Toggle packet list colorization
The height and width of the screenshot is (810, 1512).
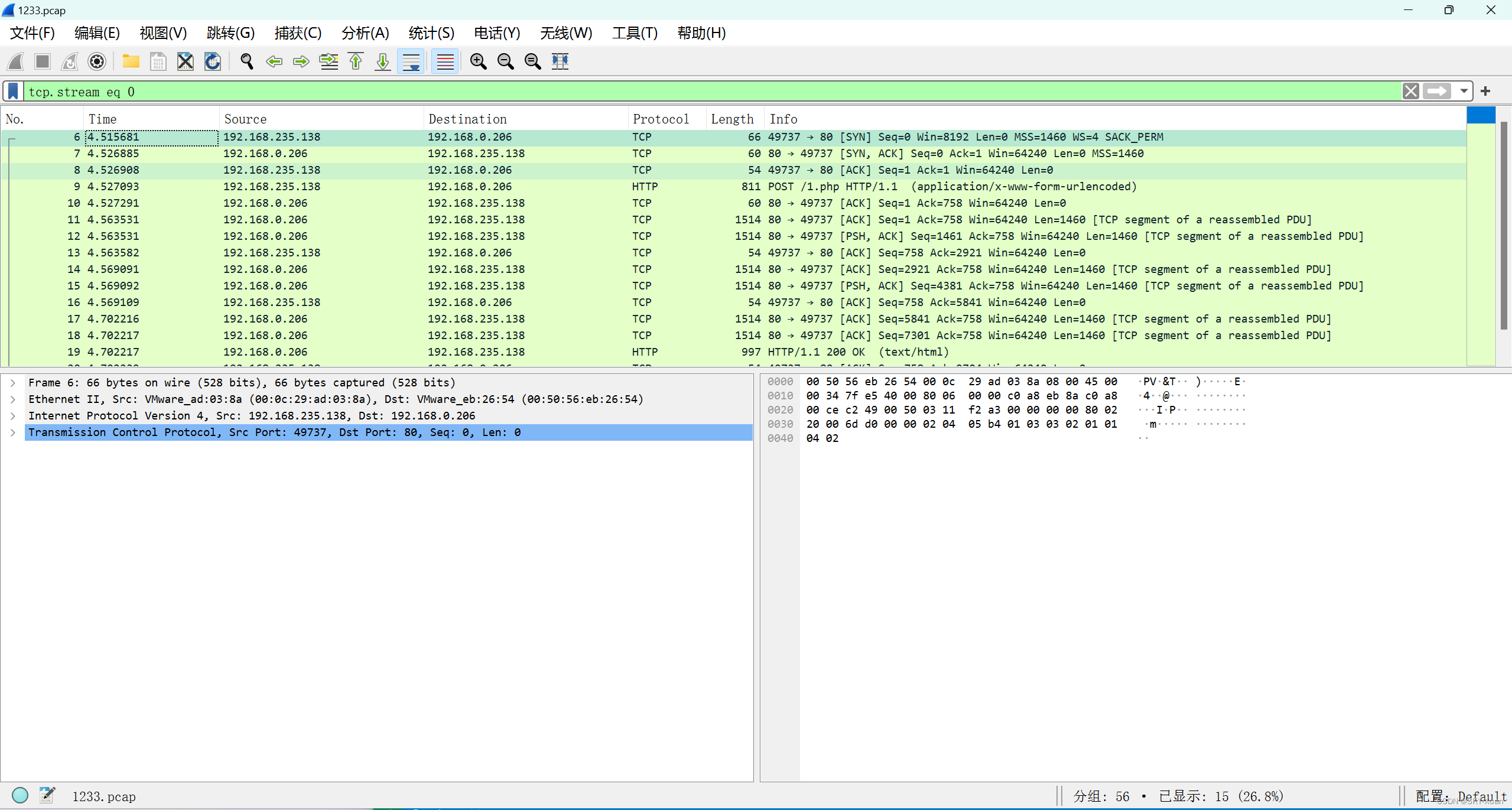(444, 61)
